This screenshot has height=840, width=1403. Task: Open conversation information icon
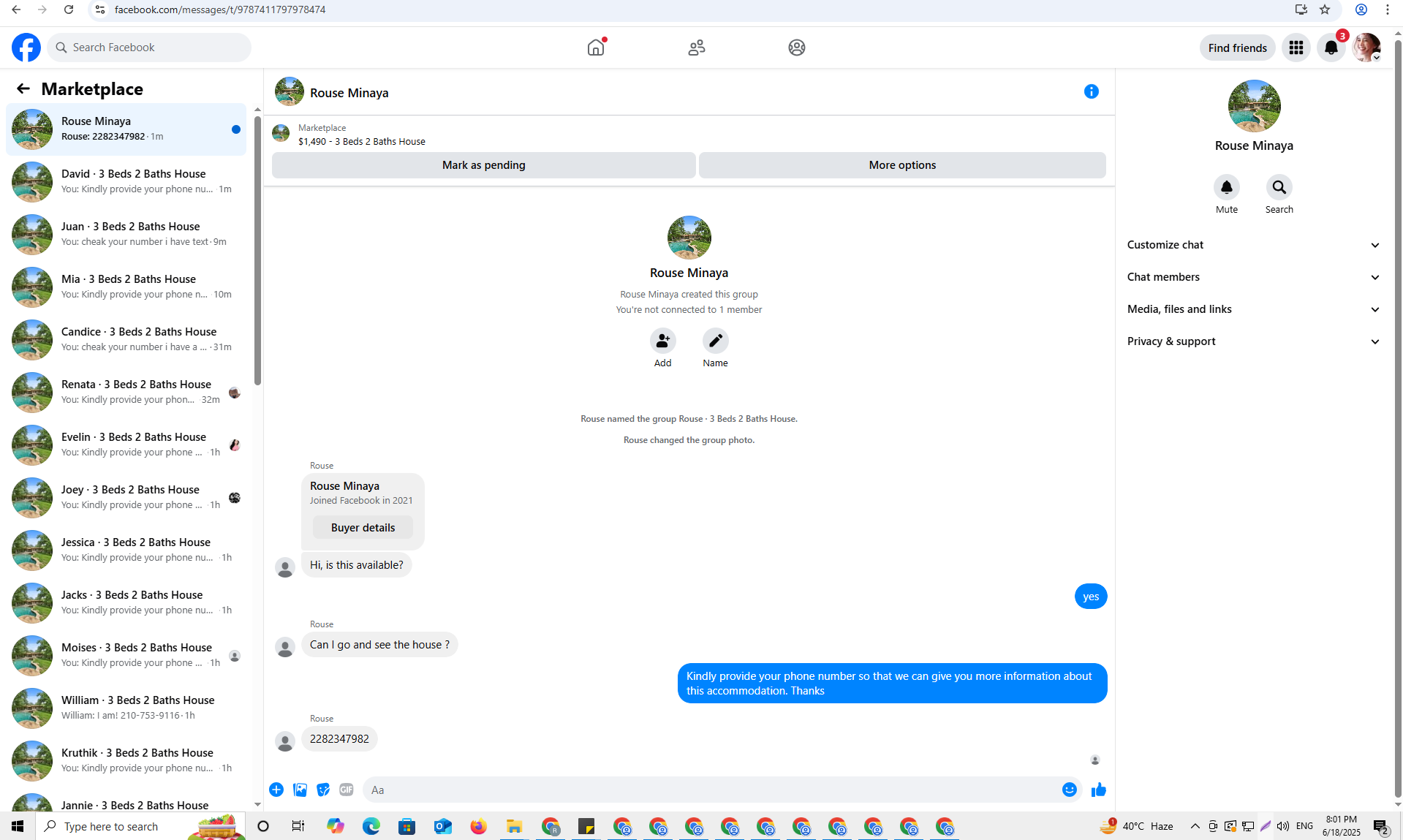point(1092,91)
